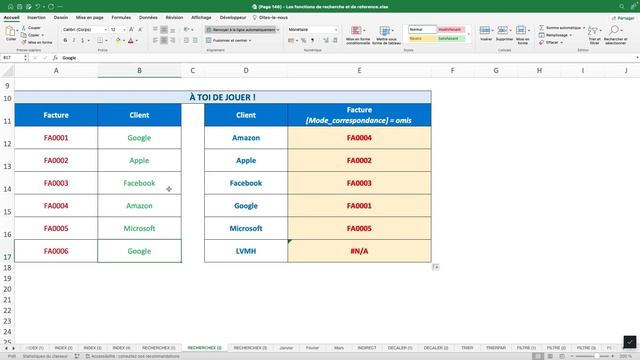The width and height of the screenshot is (640, 360).
Task: Increase font size with the large A
Action: click(x=131, y=29)
